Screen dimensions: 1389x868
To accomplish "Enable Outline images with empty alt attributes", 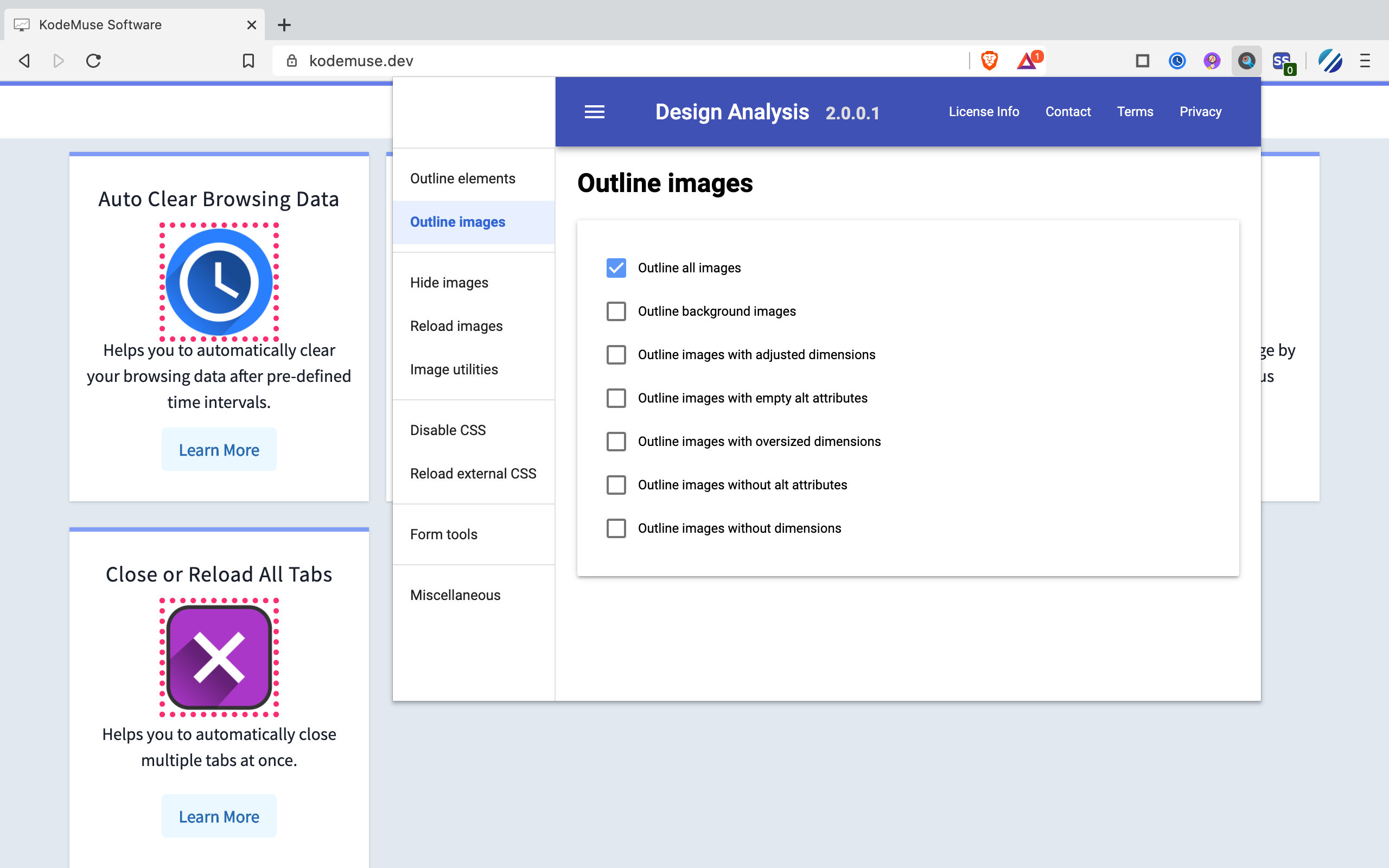I will point(617,398).
